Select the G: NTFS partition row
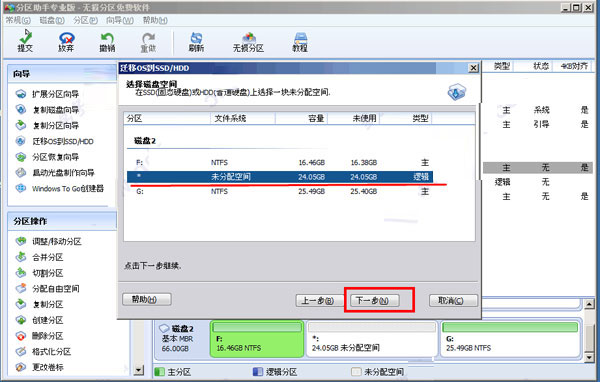Screen dimensions: 600x382 click(280, 191)
